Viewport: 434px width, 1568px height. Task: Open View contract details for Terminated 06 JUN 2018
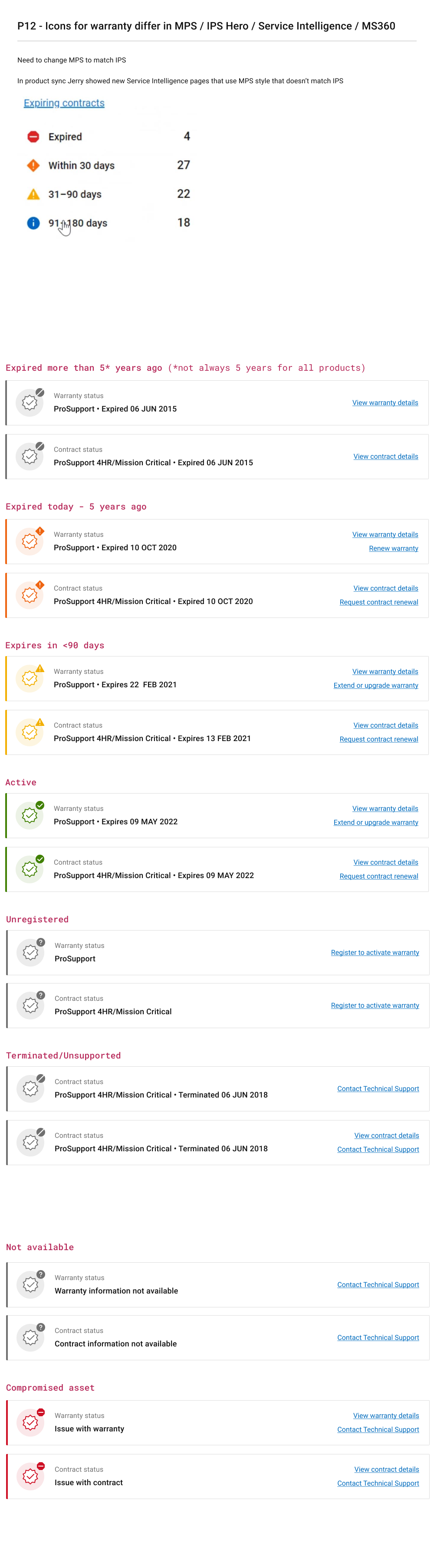pyautogui.click(x=386, y=1136)
